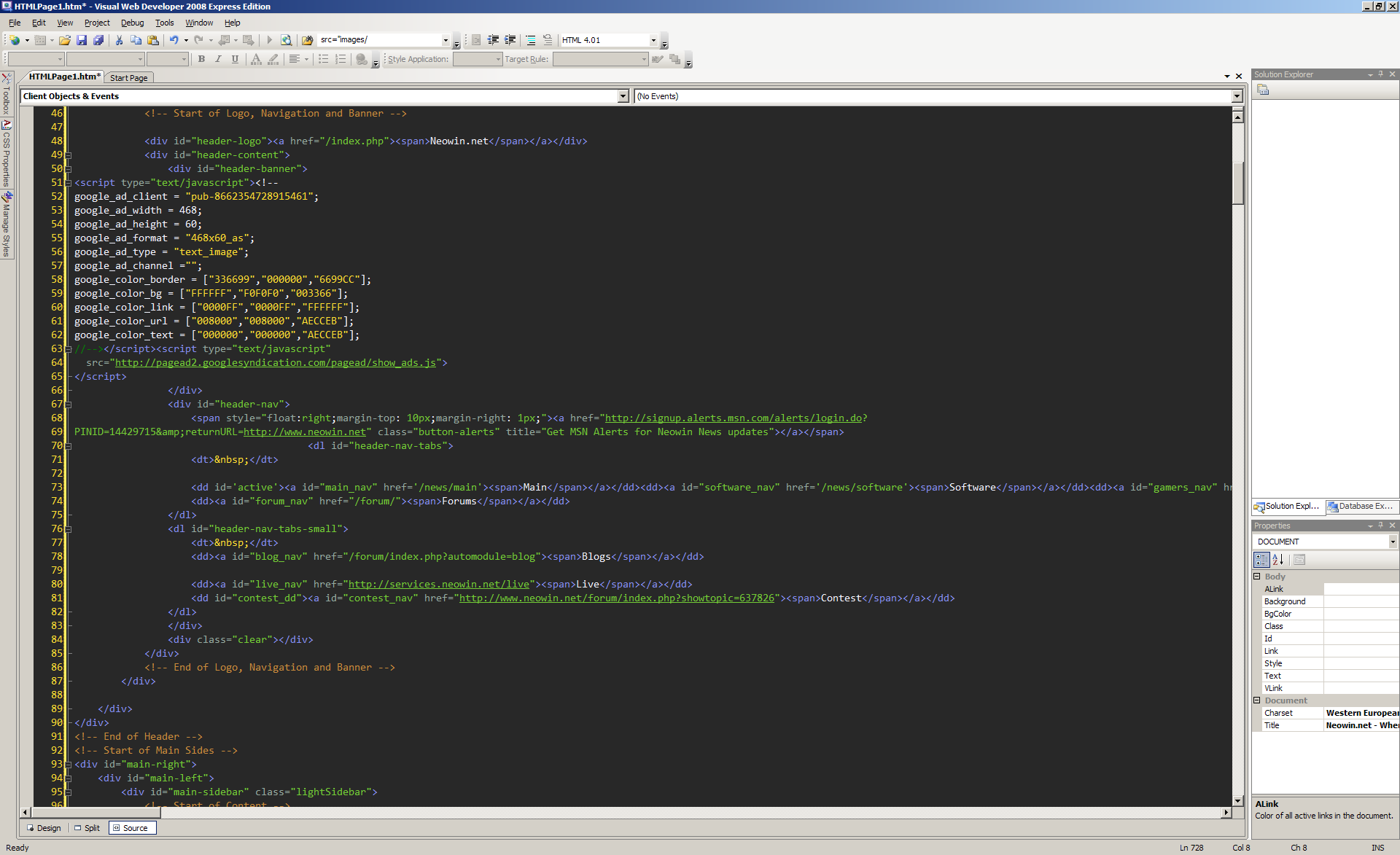The width and height of the screenshot is (1400, 855).
Task: Open the Find combo box showing src="images/
Action: tap(446, 40)
